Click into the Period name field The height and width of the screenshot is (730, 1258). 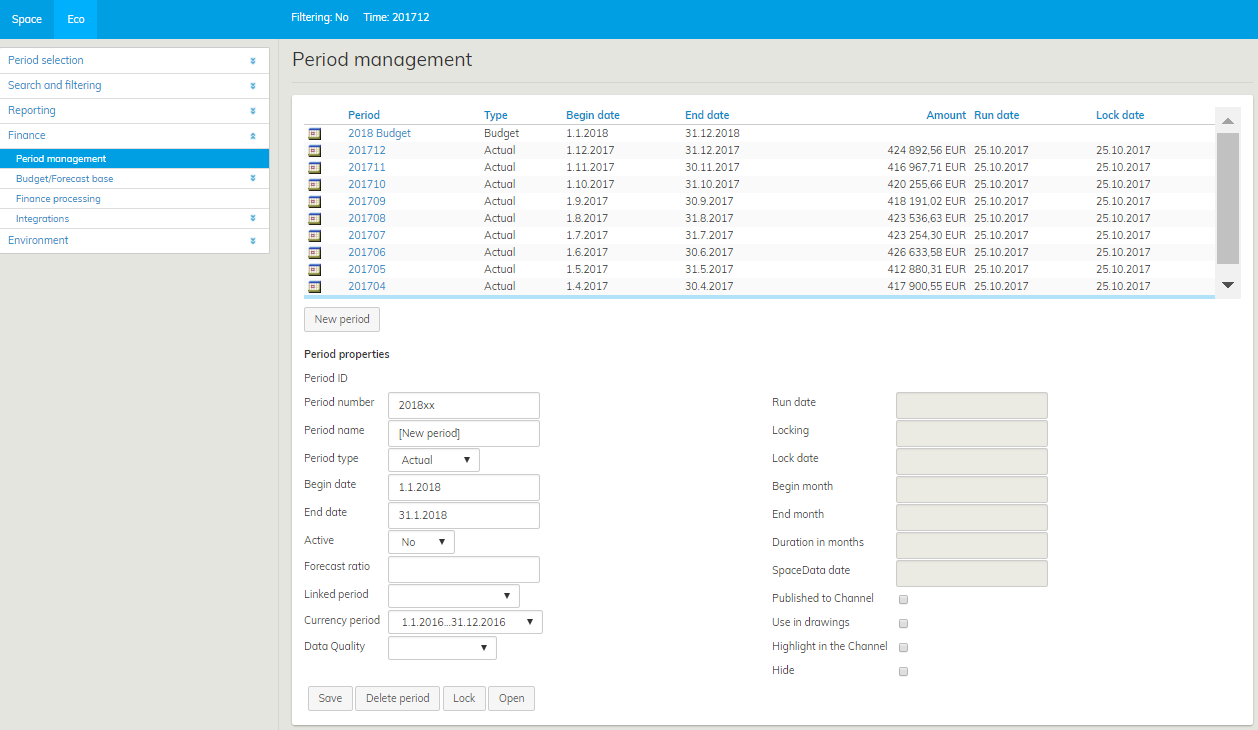click(463, 433)
